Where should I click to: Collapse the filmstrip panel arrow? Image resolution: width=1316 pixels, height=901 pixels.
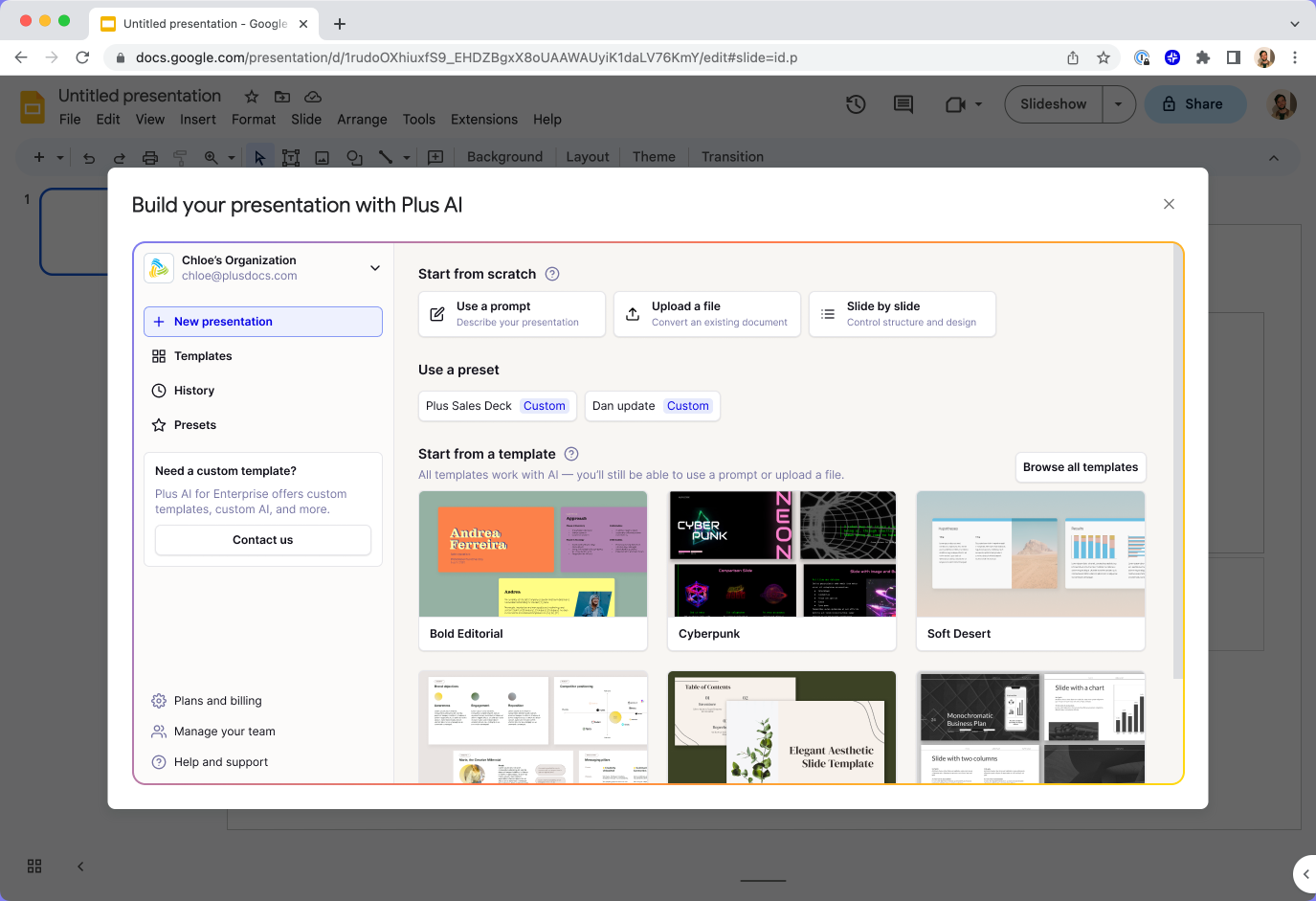click(x=80, y=866)
